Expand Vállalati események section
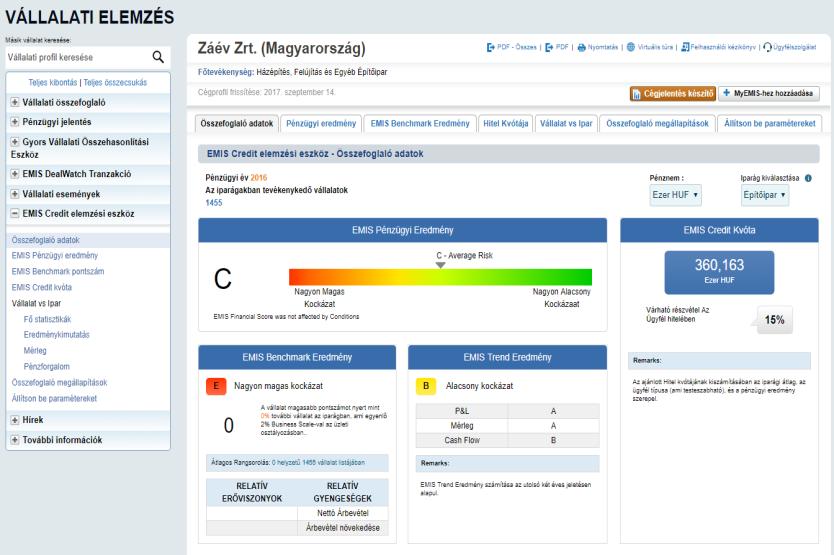 pyautogui.click(x=15, y=194)
